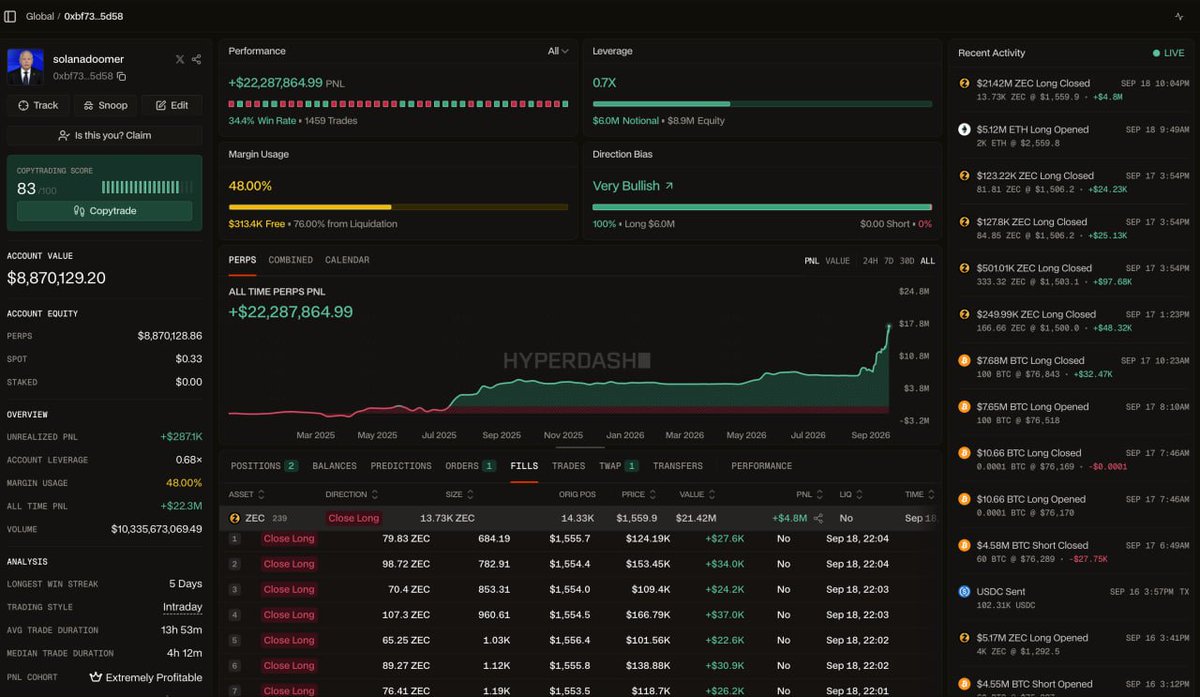The width and height of the screenshot is (1200, 697).
Task: Click the Snoop button
Action: (x=105, y=105)
